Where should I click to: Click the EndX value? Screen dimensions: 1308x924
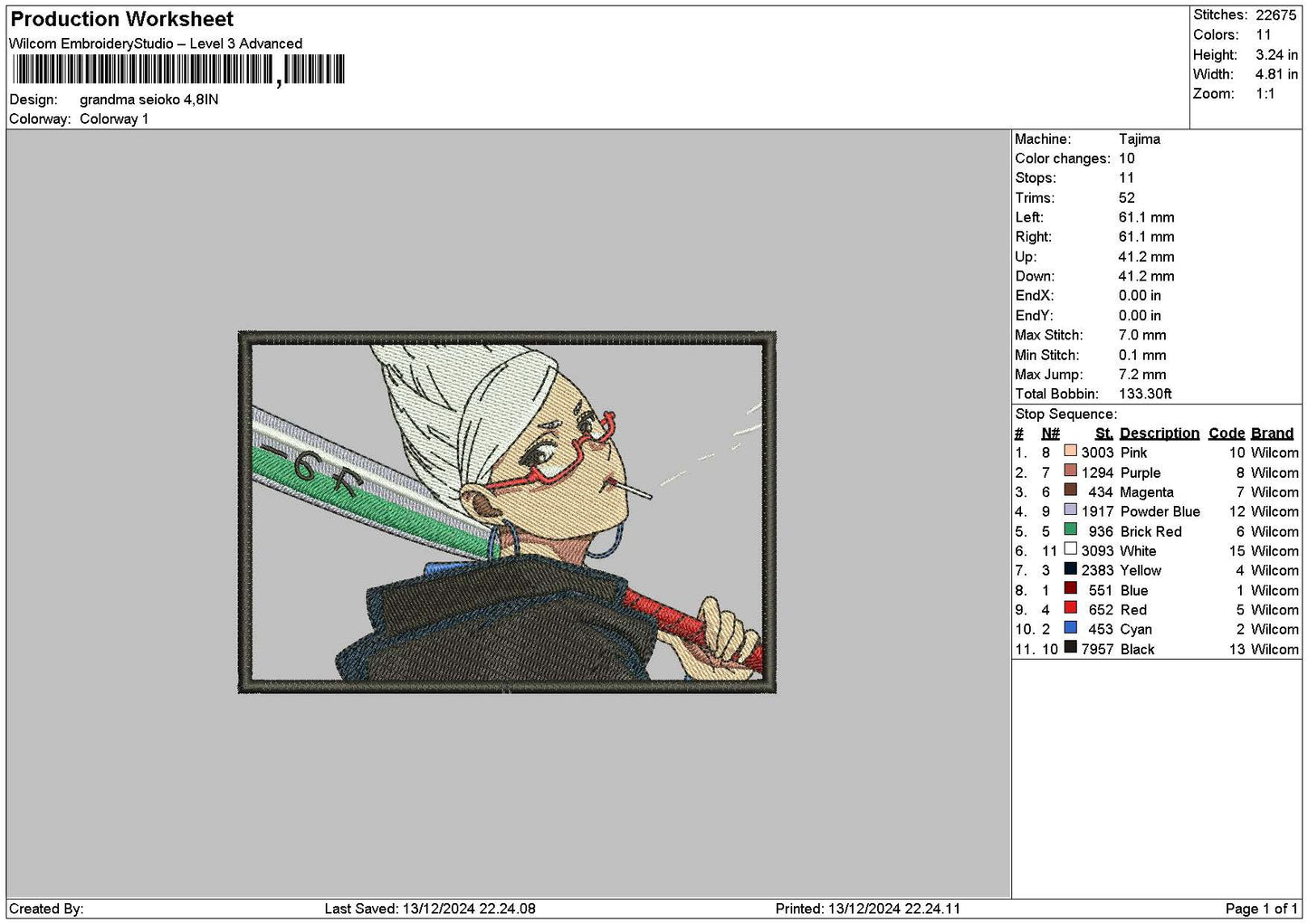[x=1141, y=296]
